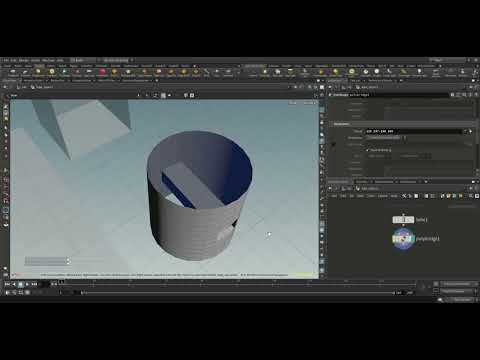Screen dimensions: 480x360
Task: Select the Torus shelf tool
Action: point(52,73)
